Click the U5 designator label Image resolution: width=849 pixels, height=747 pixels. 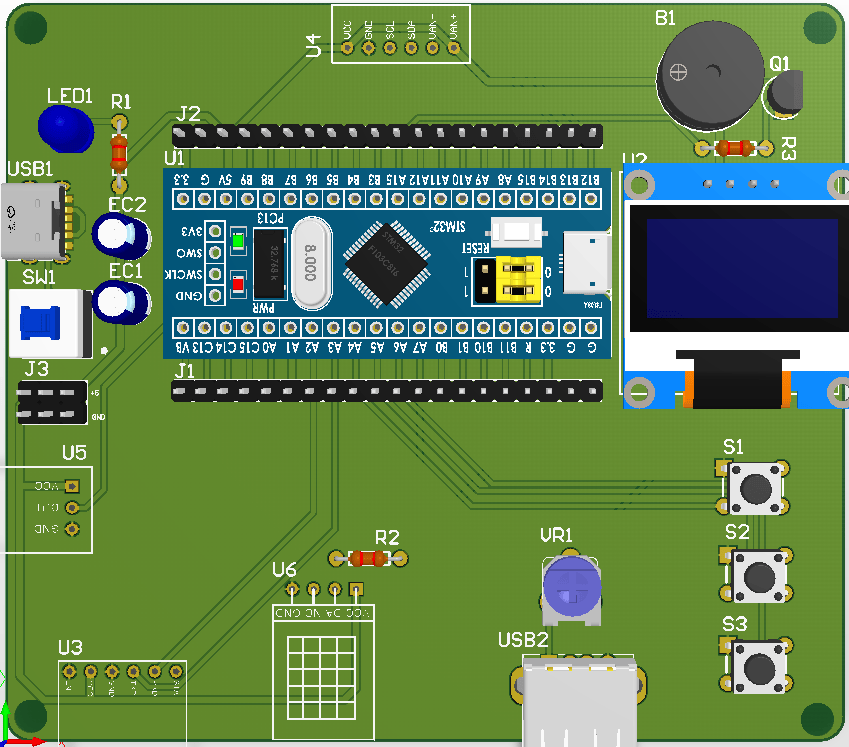click(74, 453)
